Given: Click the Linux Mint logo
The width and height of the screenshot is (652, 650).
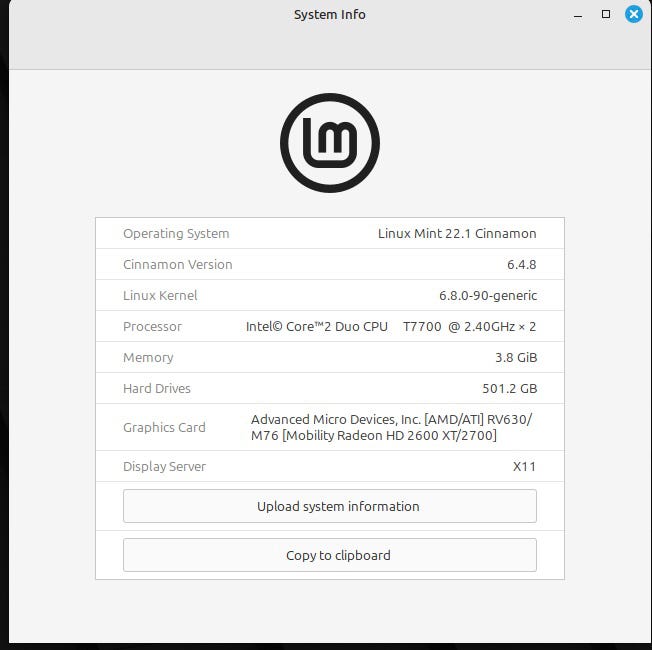Looking at the screenshot, I should tap(330, 143).
